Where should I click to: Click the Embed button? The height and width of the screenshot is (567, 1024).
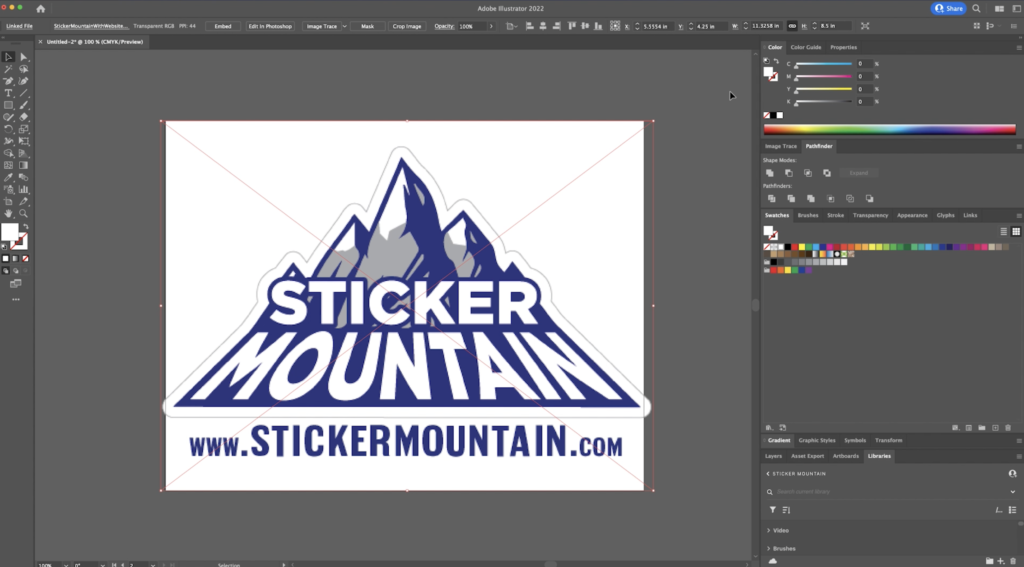click(223, 26)
